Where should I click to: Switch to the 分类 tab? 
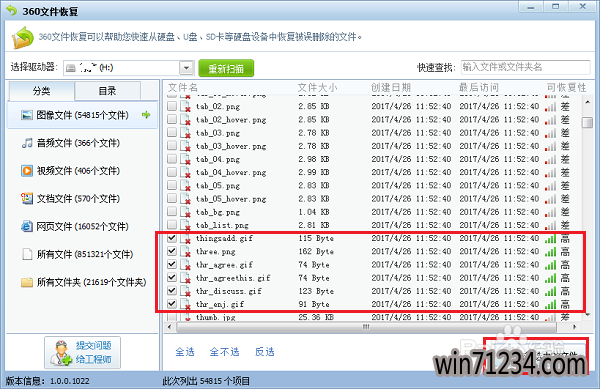pyautogui.click(x=41, y=91)
